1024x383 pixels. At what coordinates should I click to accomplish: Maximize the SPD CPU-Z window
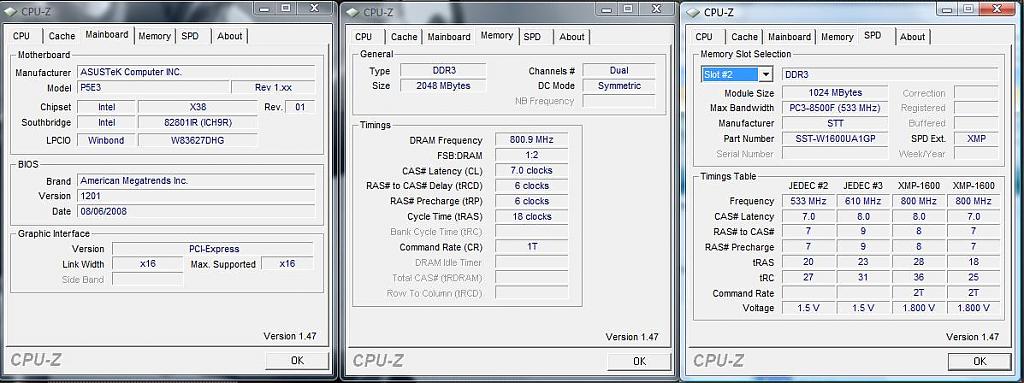967,8
